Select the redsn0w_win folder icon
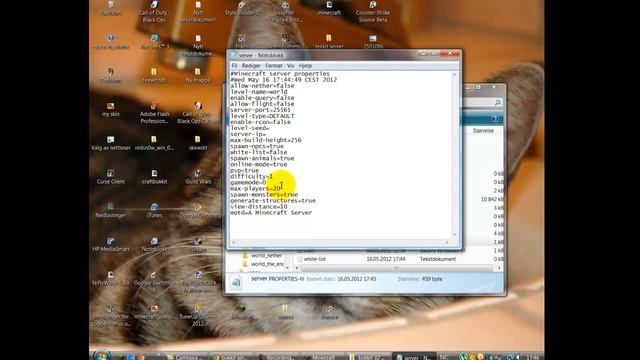The height and width of the screenshot is (360, 640). click(x=154, y=143)
